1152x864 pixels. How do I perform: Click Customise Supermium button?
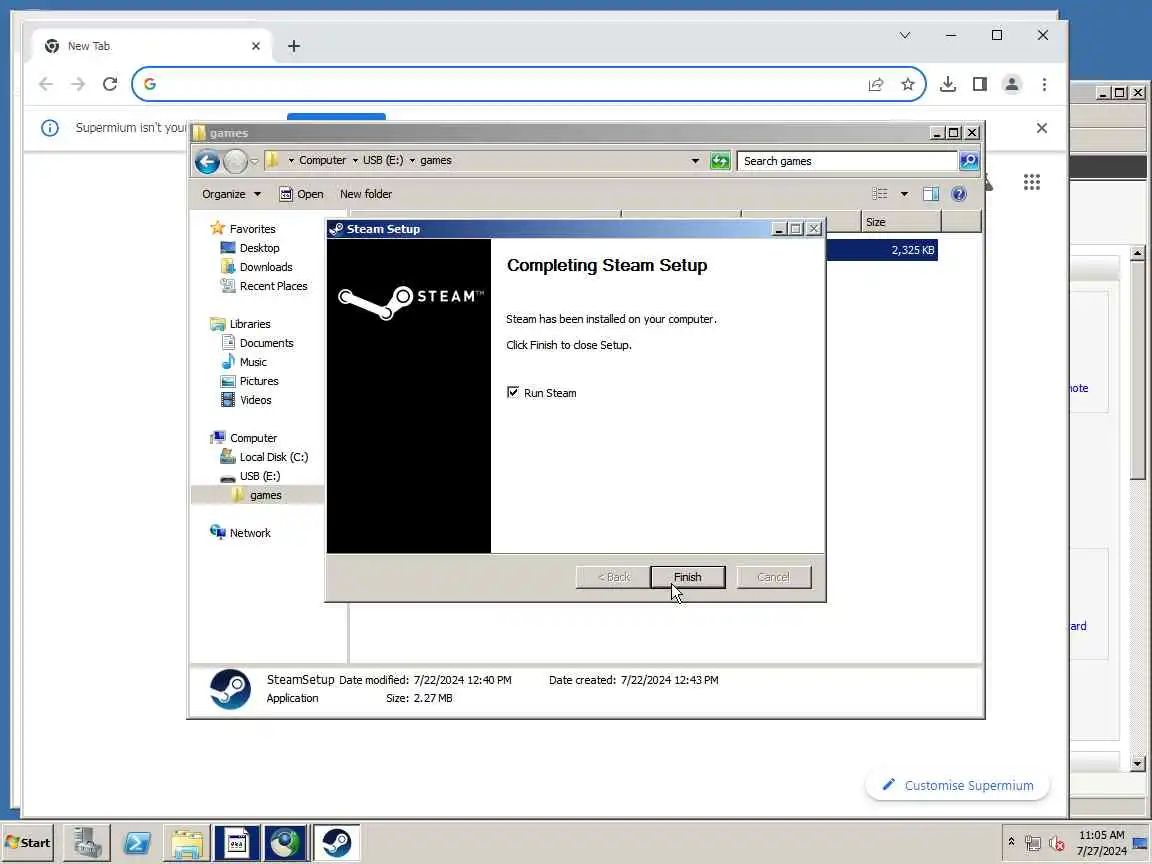pos(957,785)
